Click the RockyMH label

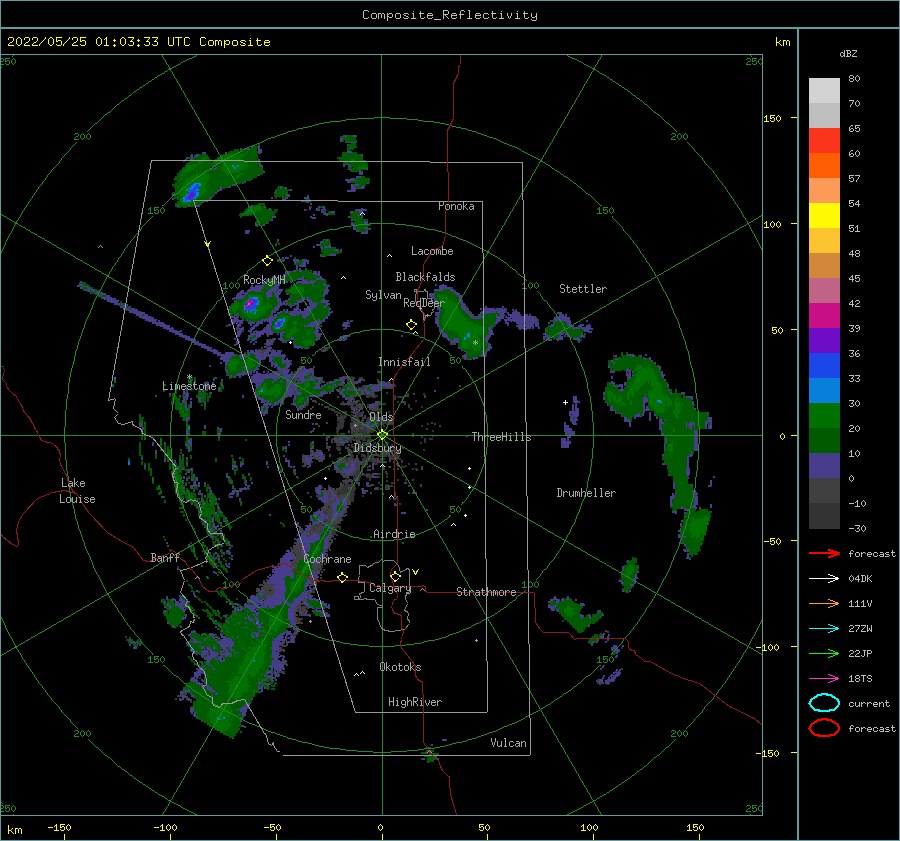pos(264,280)
